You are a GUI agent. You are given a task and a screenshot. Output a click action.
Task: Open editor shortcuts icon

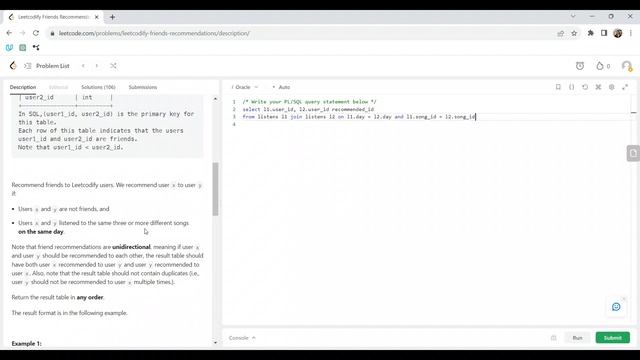[x=598, y=87]
